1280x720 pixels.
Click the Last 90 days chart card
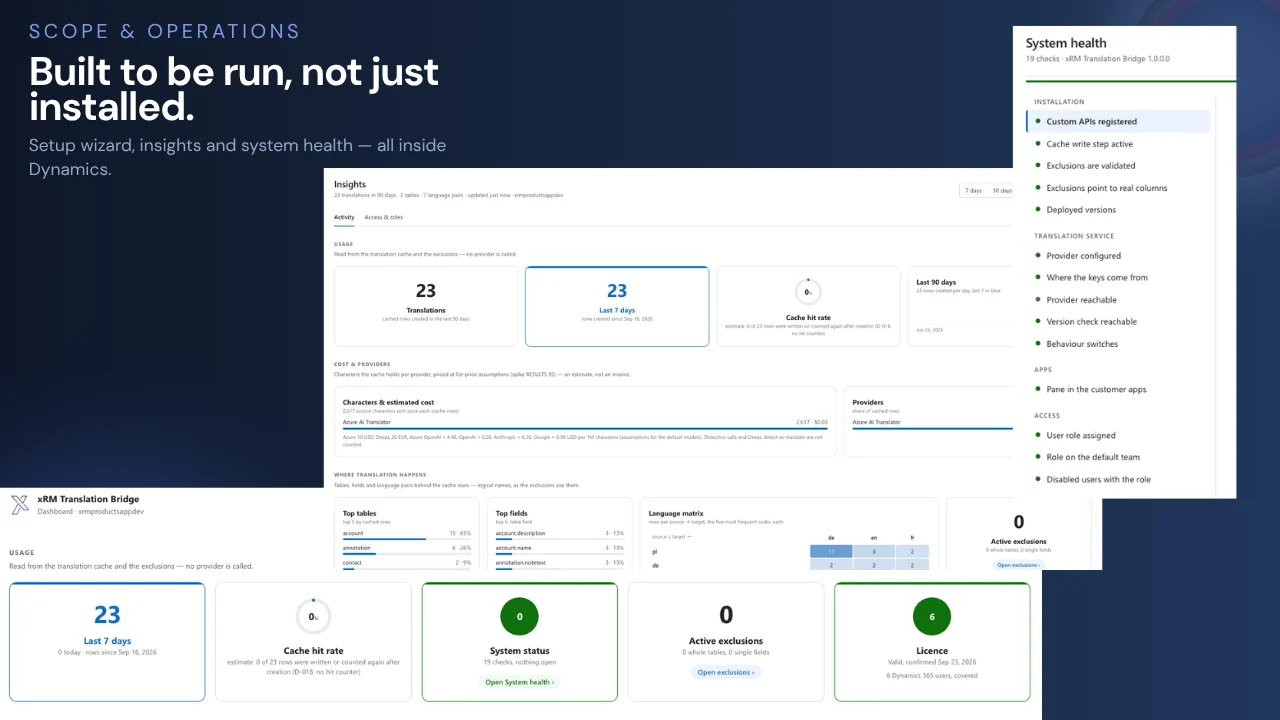[960, 306]
